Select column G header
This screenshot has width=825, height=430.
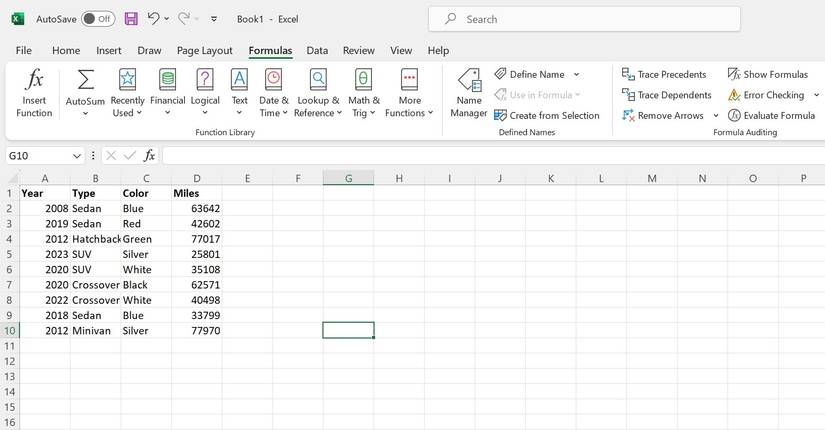click(348, 178)
